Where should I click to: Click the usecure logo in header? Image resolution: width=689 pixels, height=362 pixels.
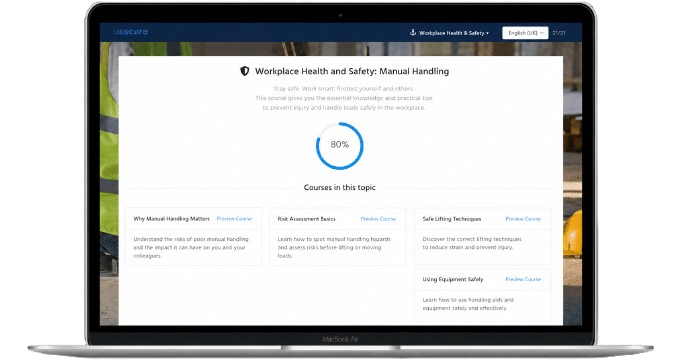point(131,32)
